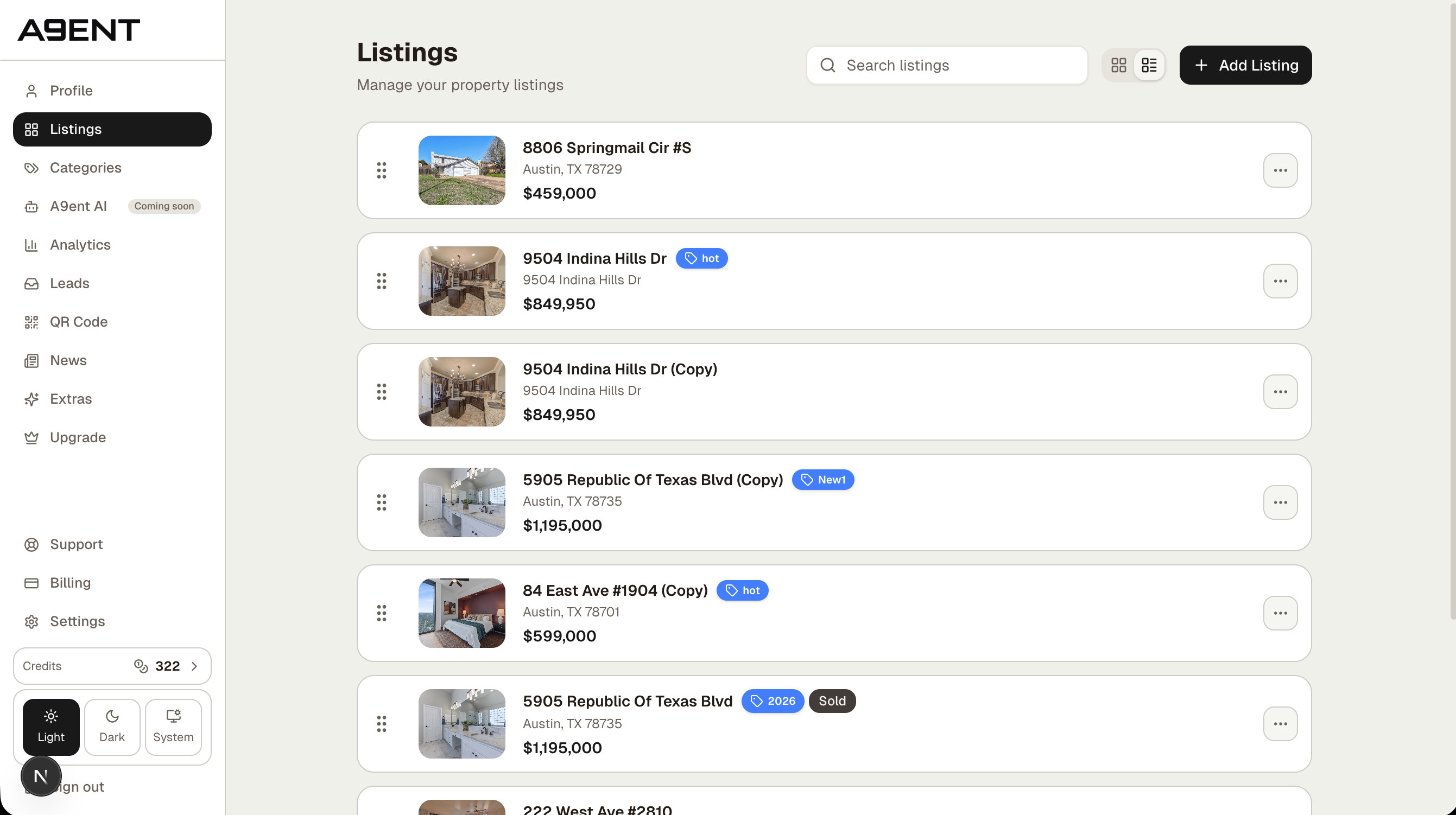Open options menu for the Sold listing

click(x=1280, y=723)
